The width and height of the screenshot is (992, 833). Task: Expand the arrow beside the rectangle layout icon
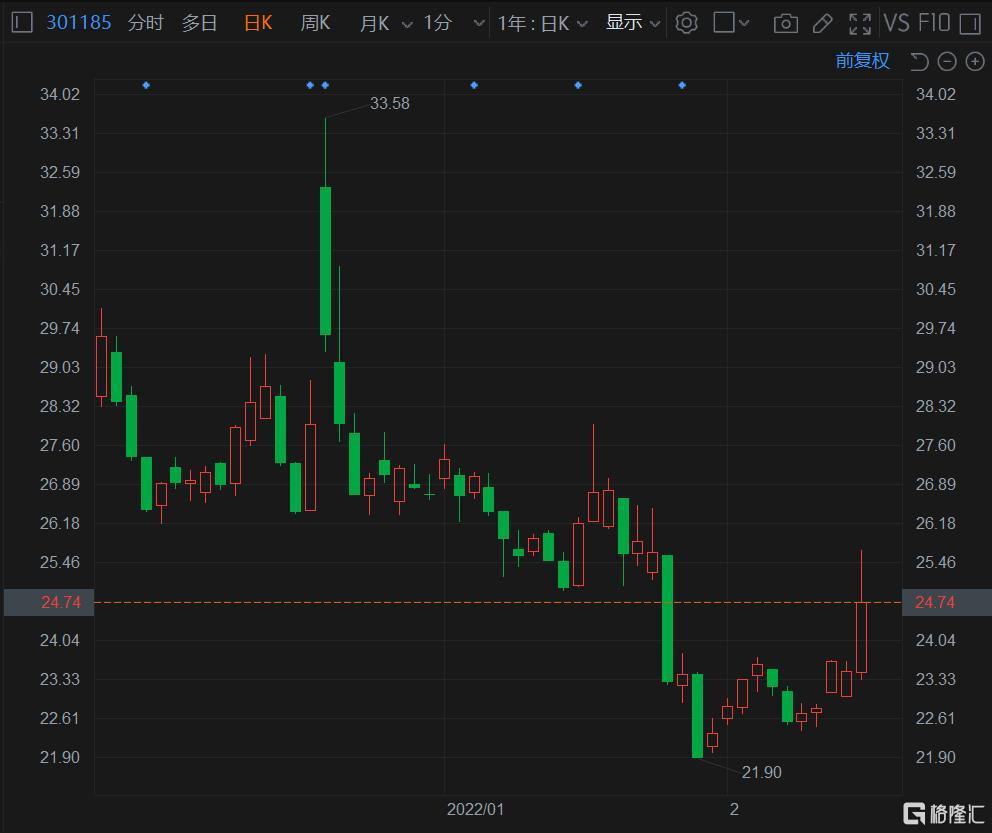(744, 23)
